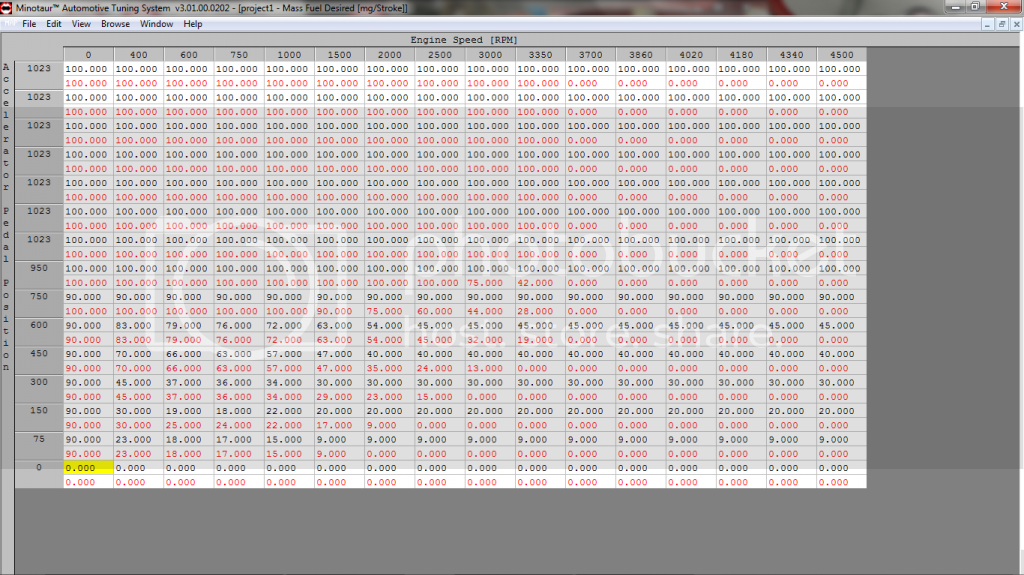Select the 150 pedal position row header
This screenshot has width=1024, height=575.
[39, 411]
